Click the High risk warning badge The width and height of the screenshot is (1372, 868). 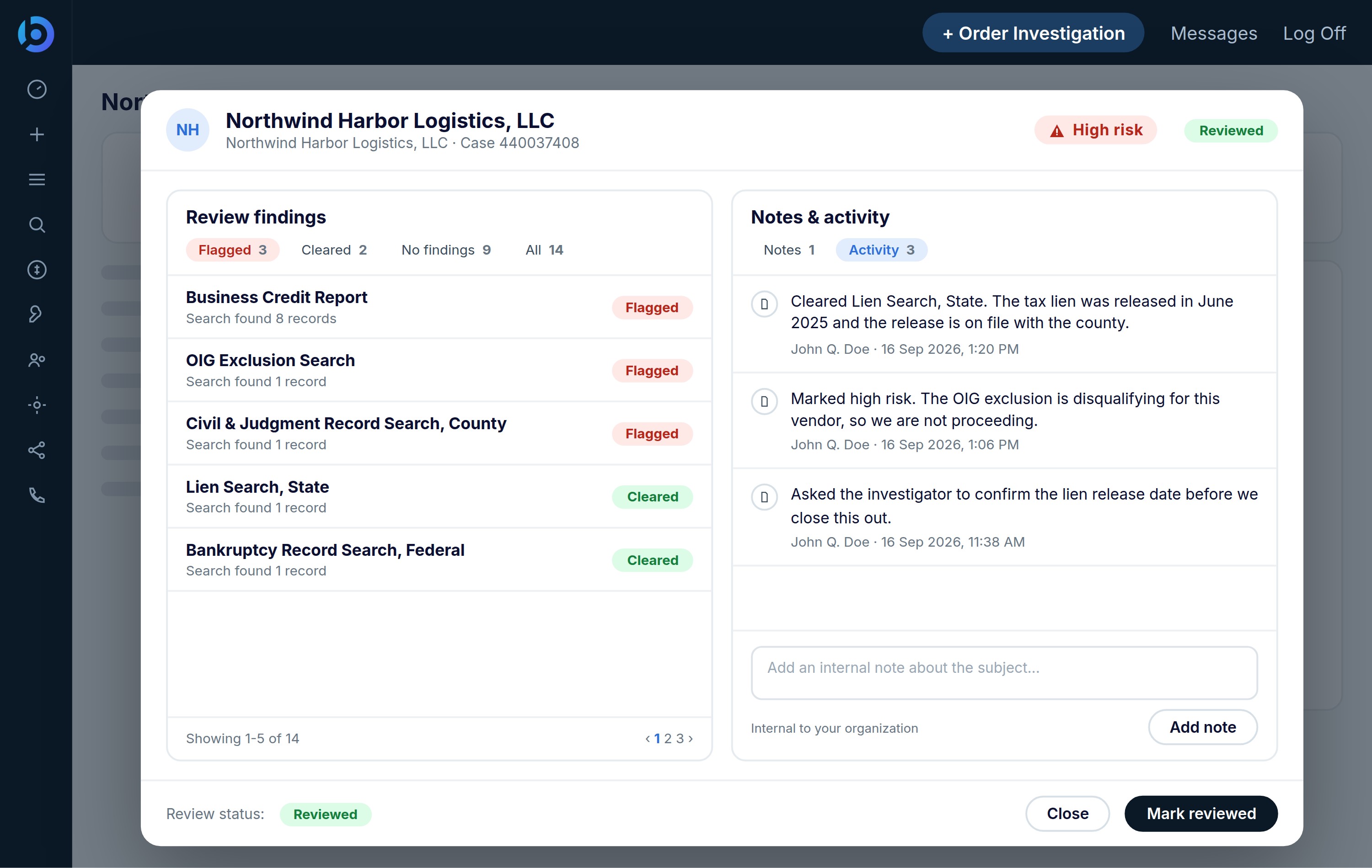[x=1095, y=130]
